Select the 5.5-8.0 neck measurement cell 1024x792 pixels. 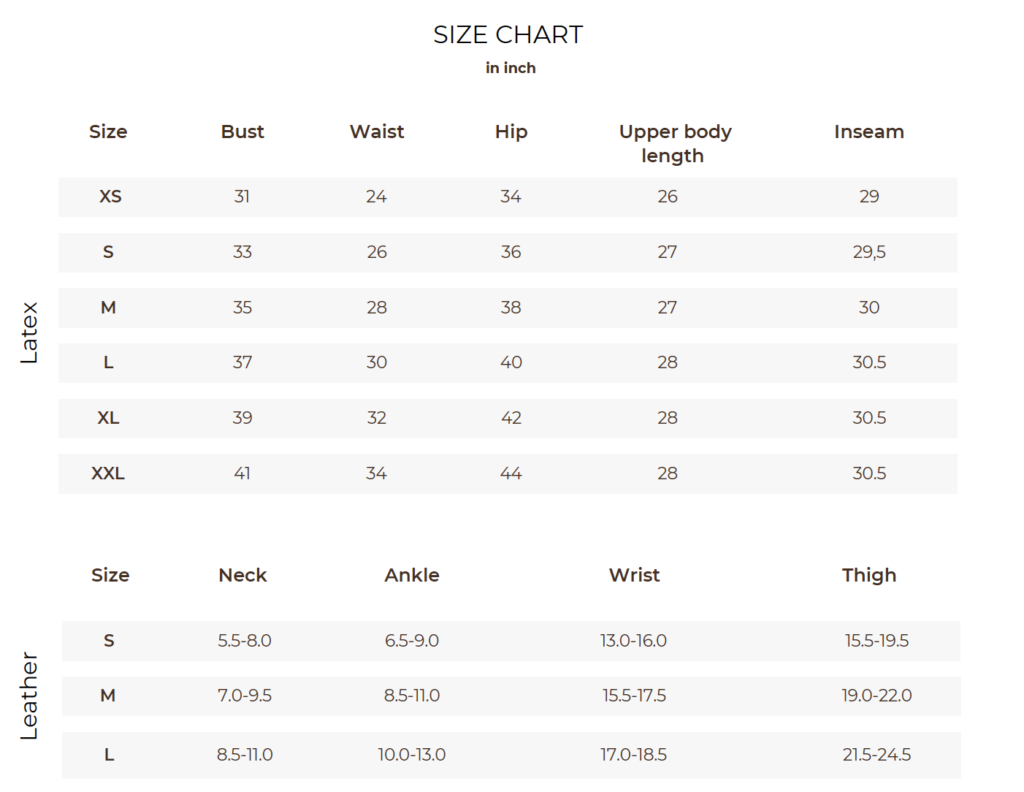click(x=245, y=641)
